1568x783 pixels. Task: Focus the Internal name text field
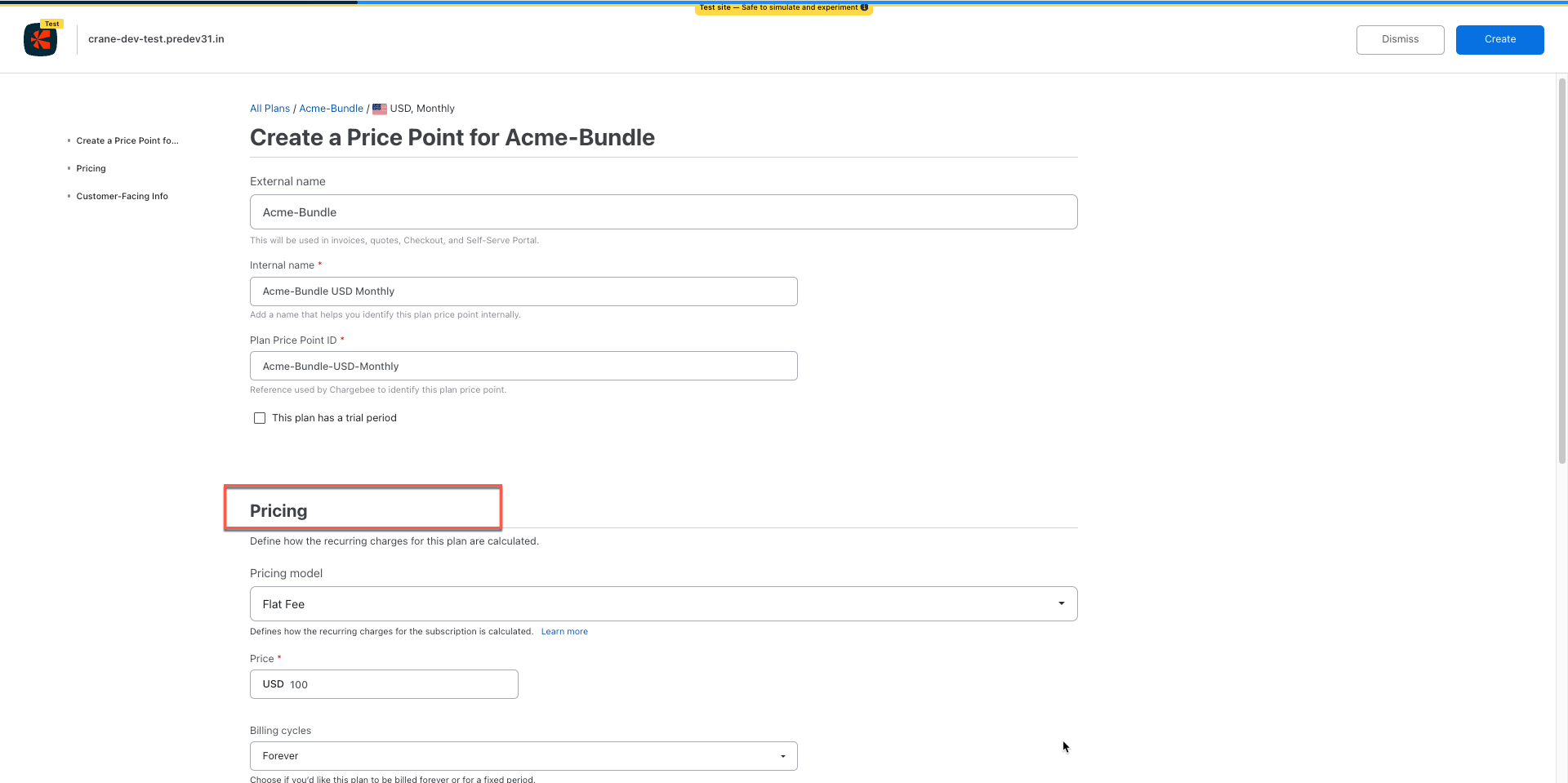pos(523,291)
